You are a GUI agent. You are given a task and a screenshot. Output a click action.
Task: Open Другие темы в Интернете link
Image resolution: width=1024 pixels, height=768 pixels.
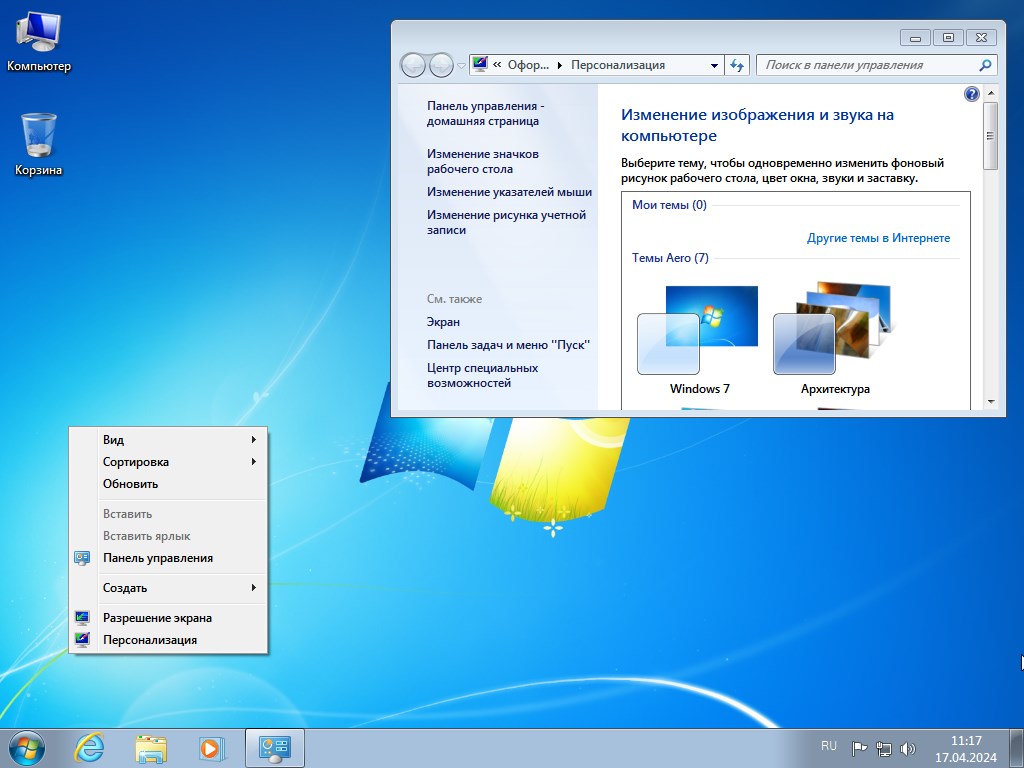coord(878,238)
